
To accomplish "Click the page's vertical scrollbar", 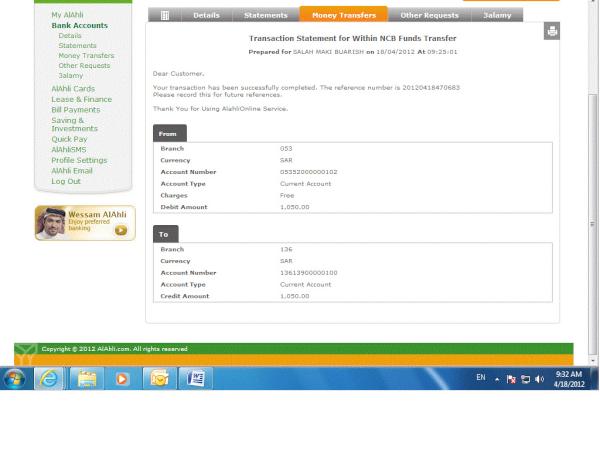I will point(592,225).
